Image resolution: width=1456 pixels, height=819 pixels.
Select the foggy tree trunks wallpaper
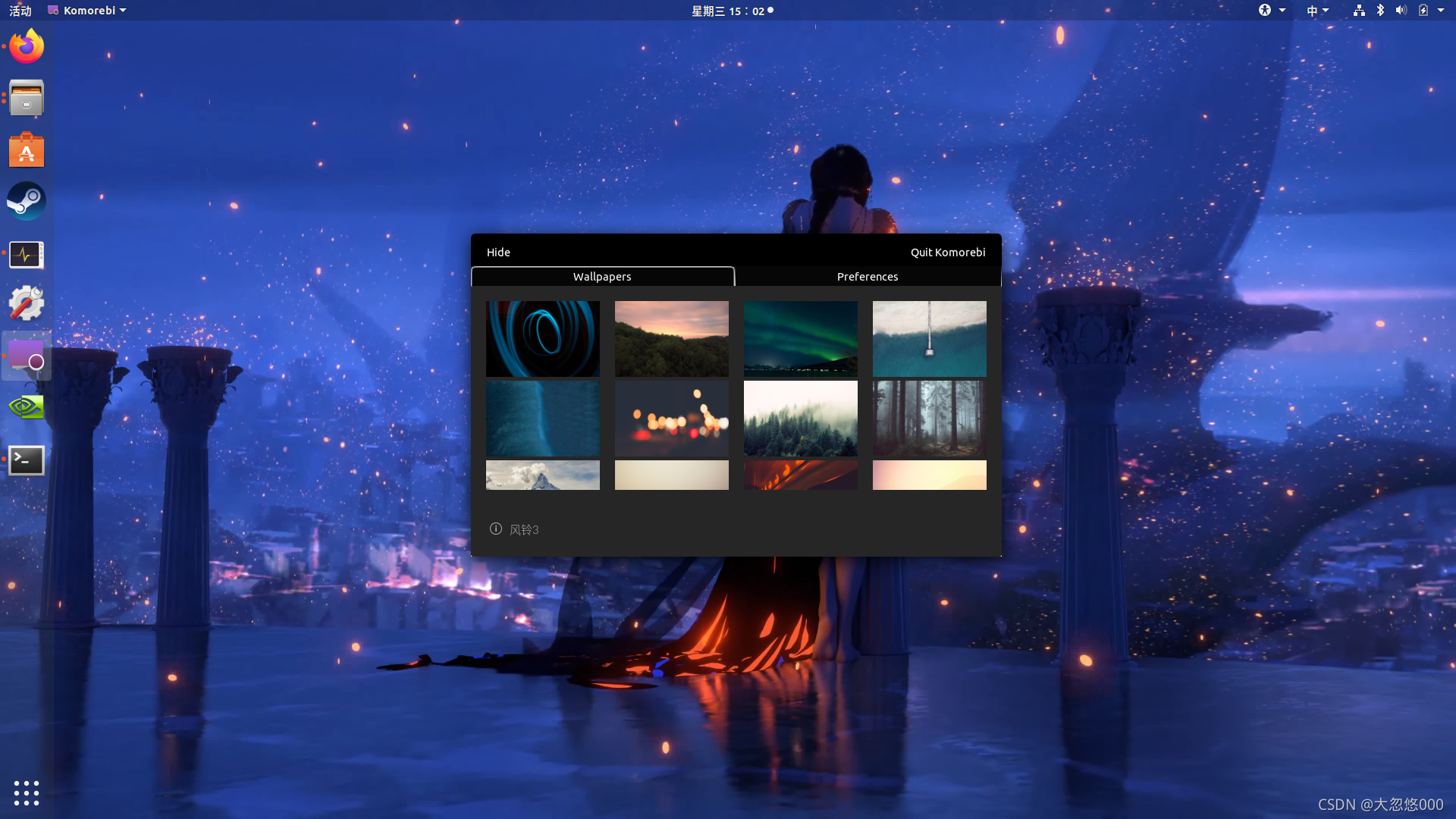pos(930,419)
